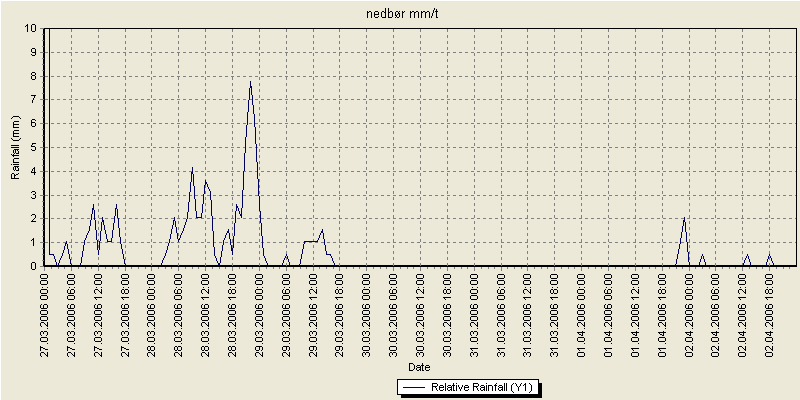The width and height of the screenshot is (800, 400).
Task: Select the highest rainfall peak near 7.8 mm
Action: [x=251, y=82]
